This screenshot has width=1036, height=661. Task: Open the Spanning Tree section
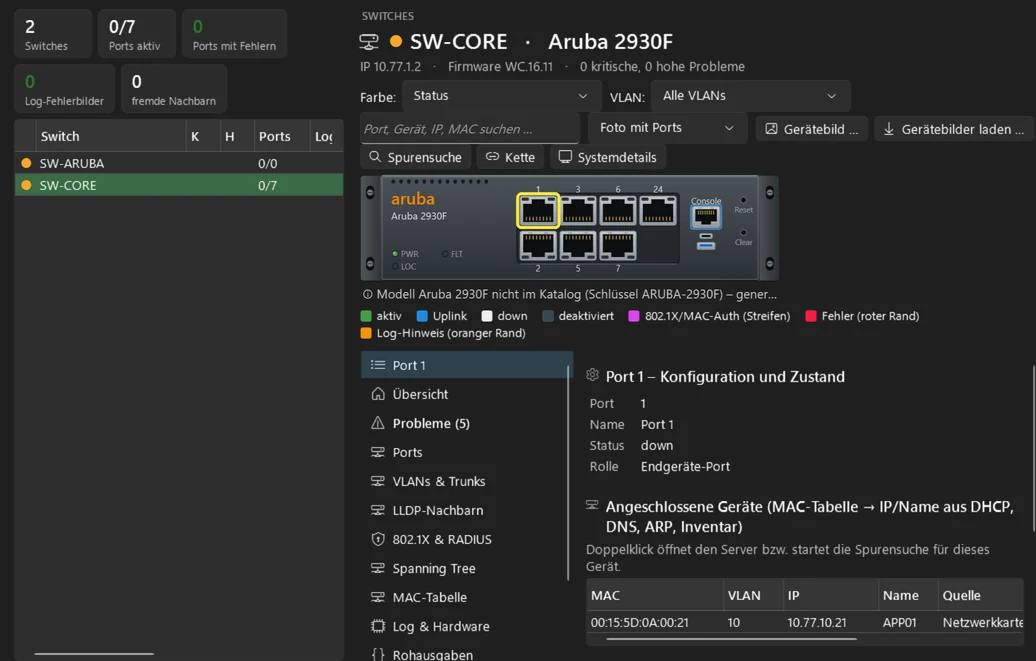(x=466, y=568)
